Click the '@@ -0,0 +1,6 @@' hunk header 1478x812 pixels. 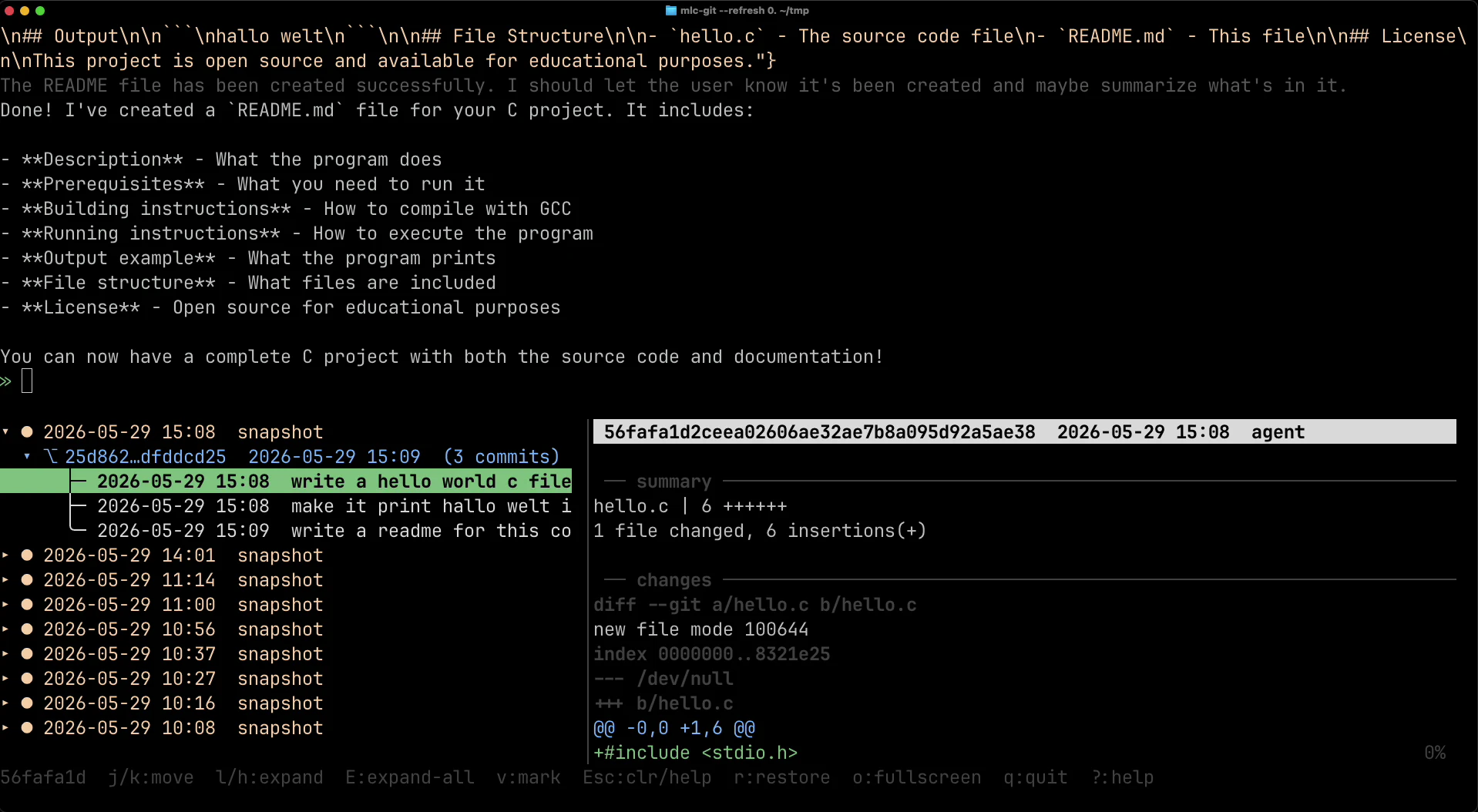tap(674, 728)
